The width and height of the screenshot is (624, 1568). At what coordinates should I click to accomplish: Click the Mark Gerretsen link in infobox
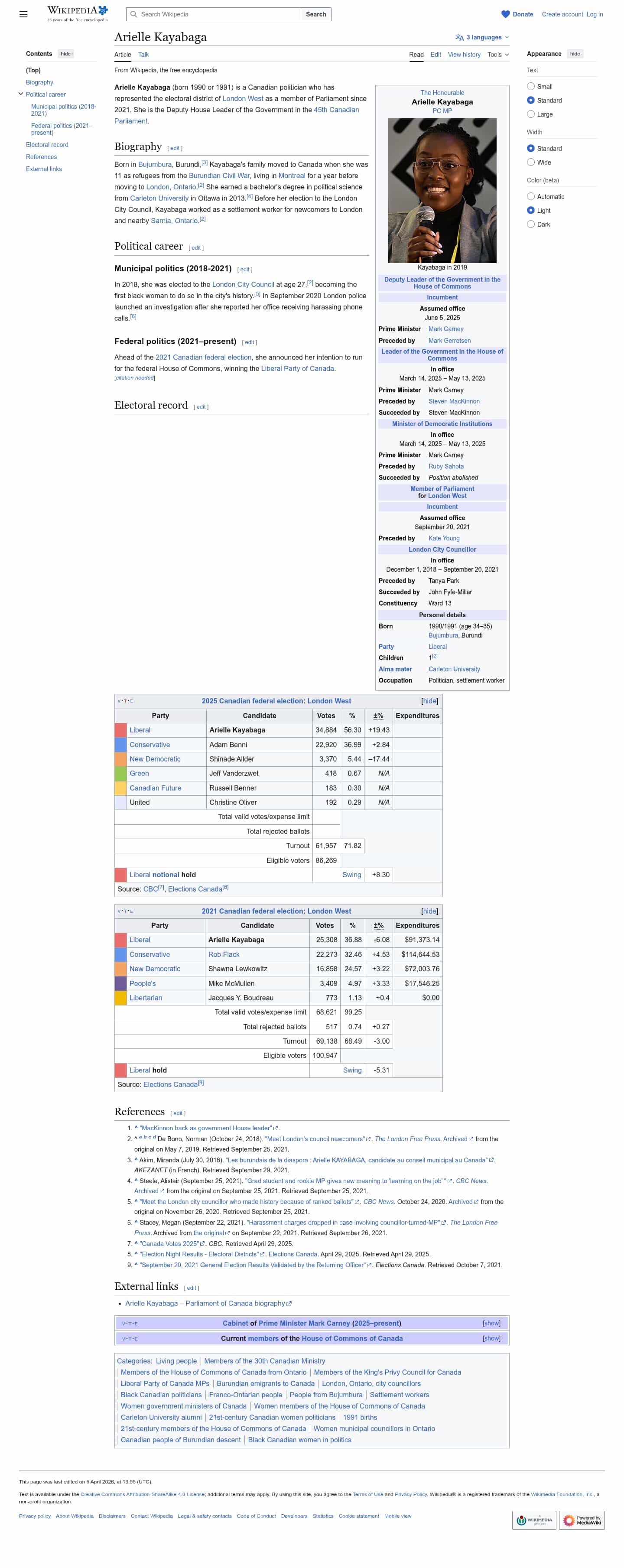tap(450, 341)
